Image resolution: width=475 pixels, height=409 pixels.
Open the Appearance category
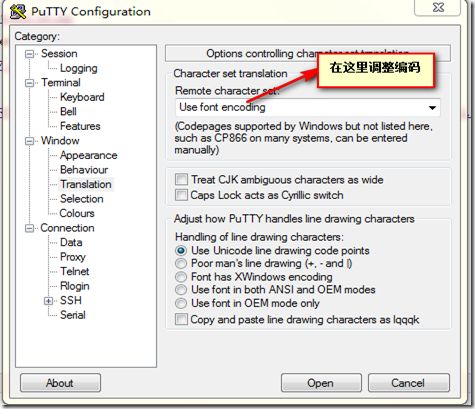pyautogui.click(x=89, y=155)
